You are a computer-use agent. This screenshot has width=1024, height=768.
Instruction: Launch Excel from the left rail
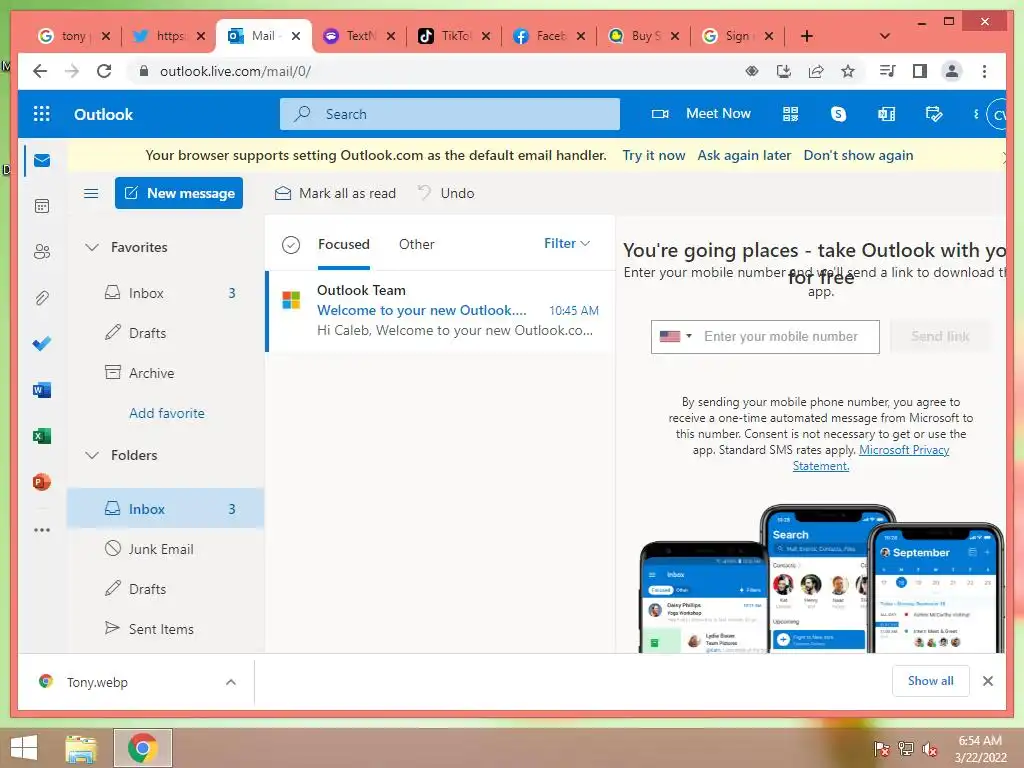[x=42, y=436]
